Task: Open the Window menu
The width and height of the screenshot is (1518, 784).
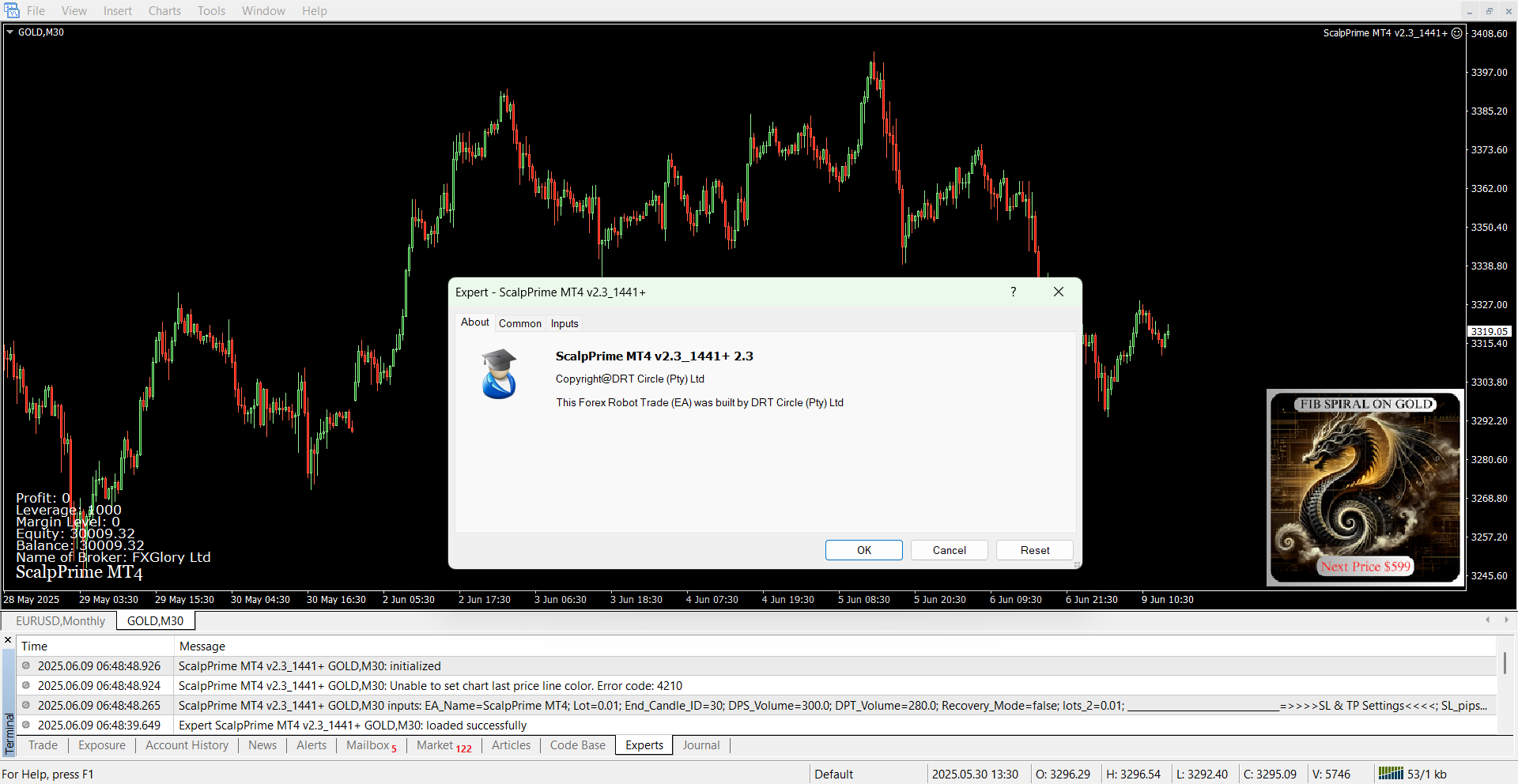Action: (x=263, y=11)
